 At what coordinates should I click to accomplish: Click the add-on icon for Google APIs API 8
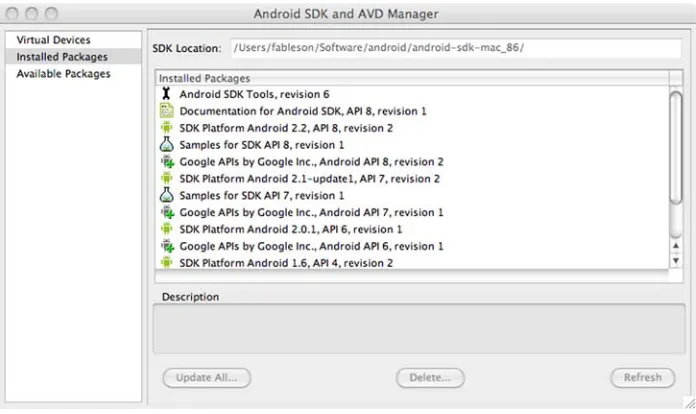[167, 162]
